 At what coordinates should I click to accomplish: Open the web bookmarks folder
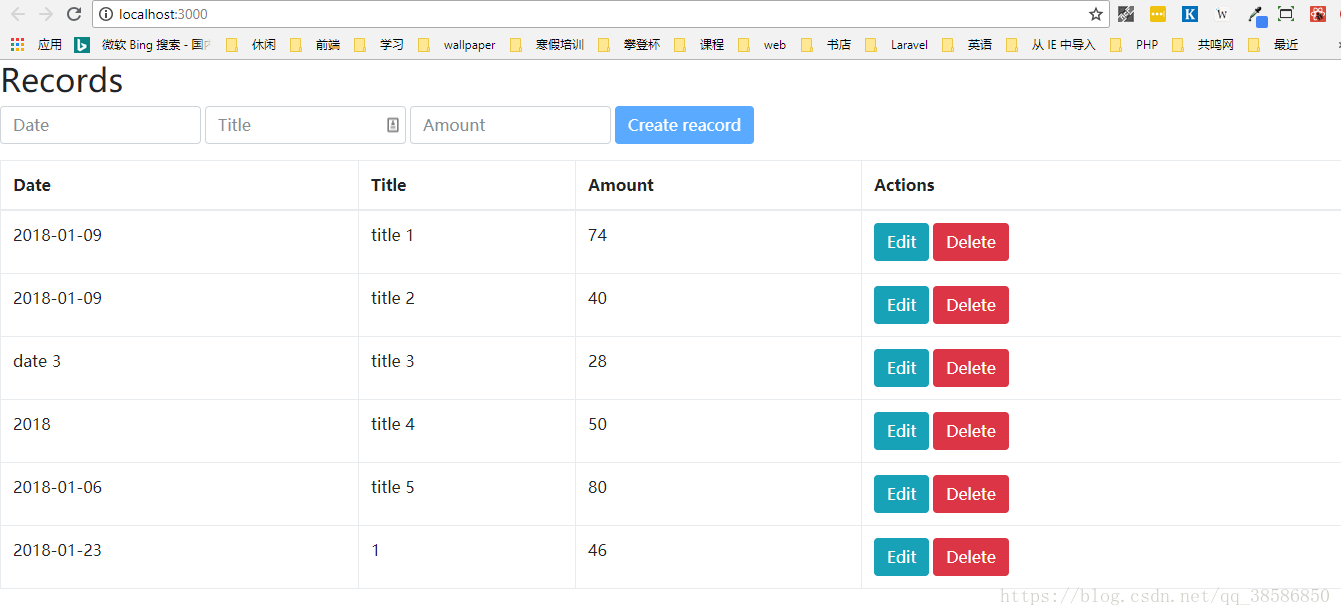click(x=762, y=45)
